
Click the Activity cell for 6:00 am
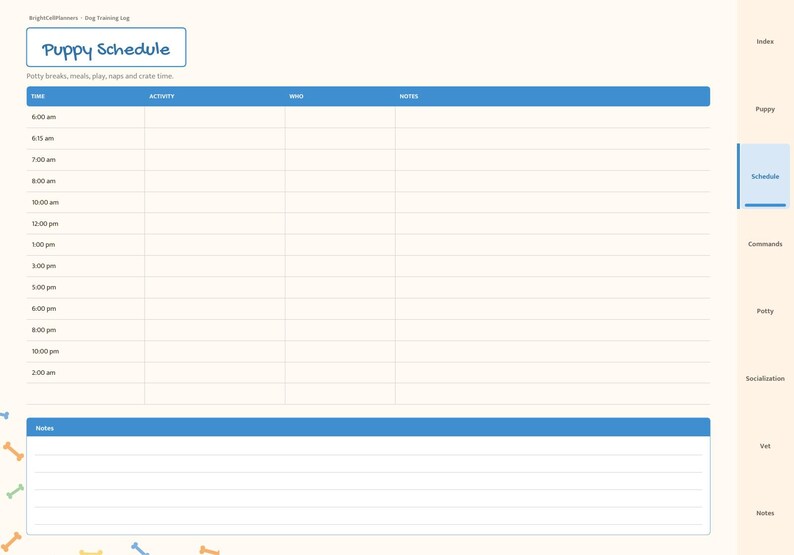coord(215,117)
